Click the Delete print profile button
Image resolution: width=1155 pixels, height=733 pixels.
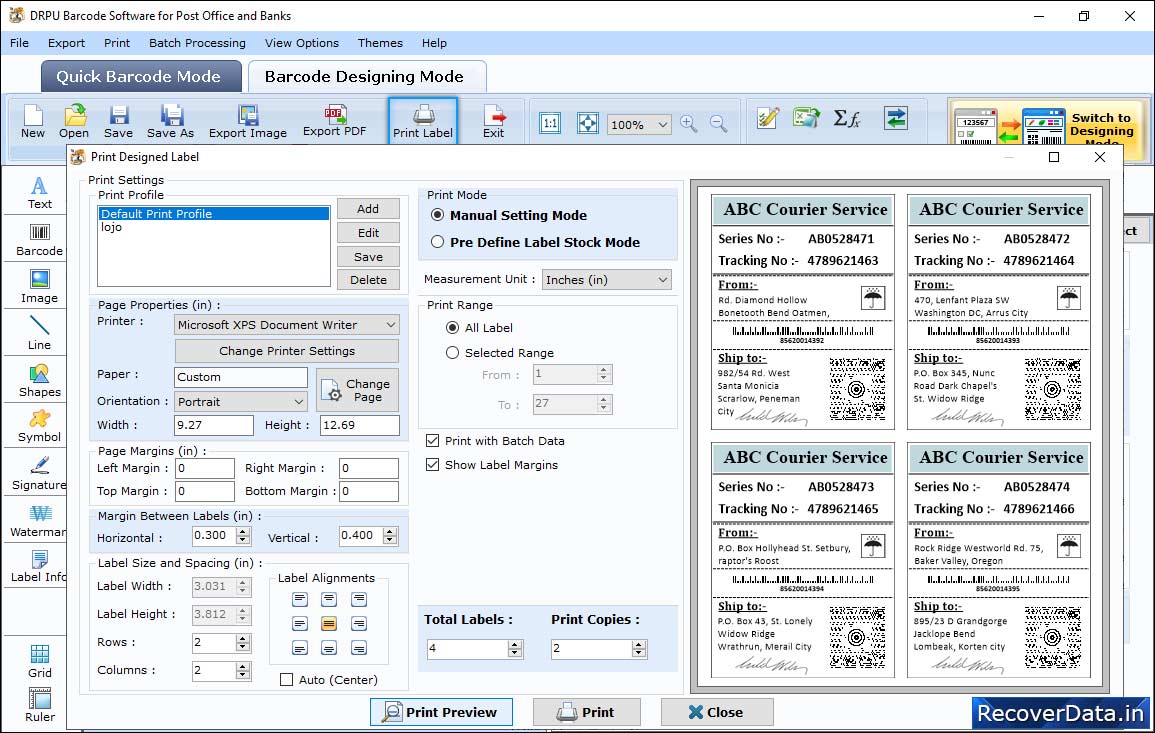pyautogui.click(x=368, y=280)
